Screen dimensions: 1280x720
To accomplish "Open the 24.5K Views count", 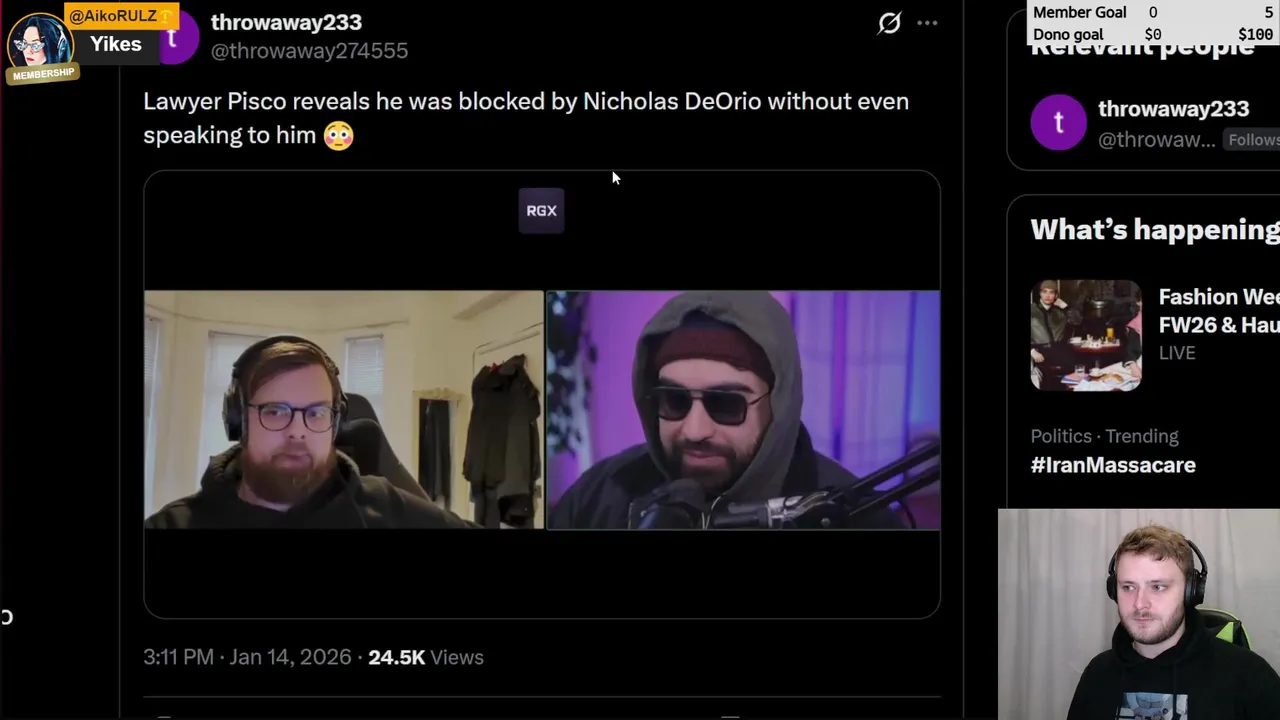I will (x=426, y=657).
